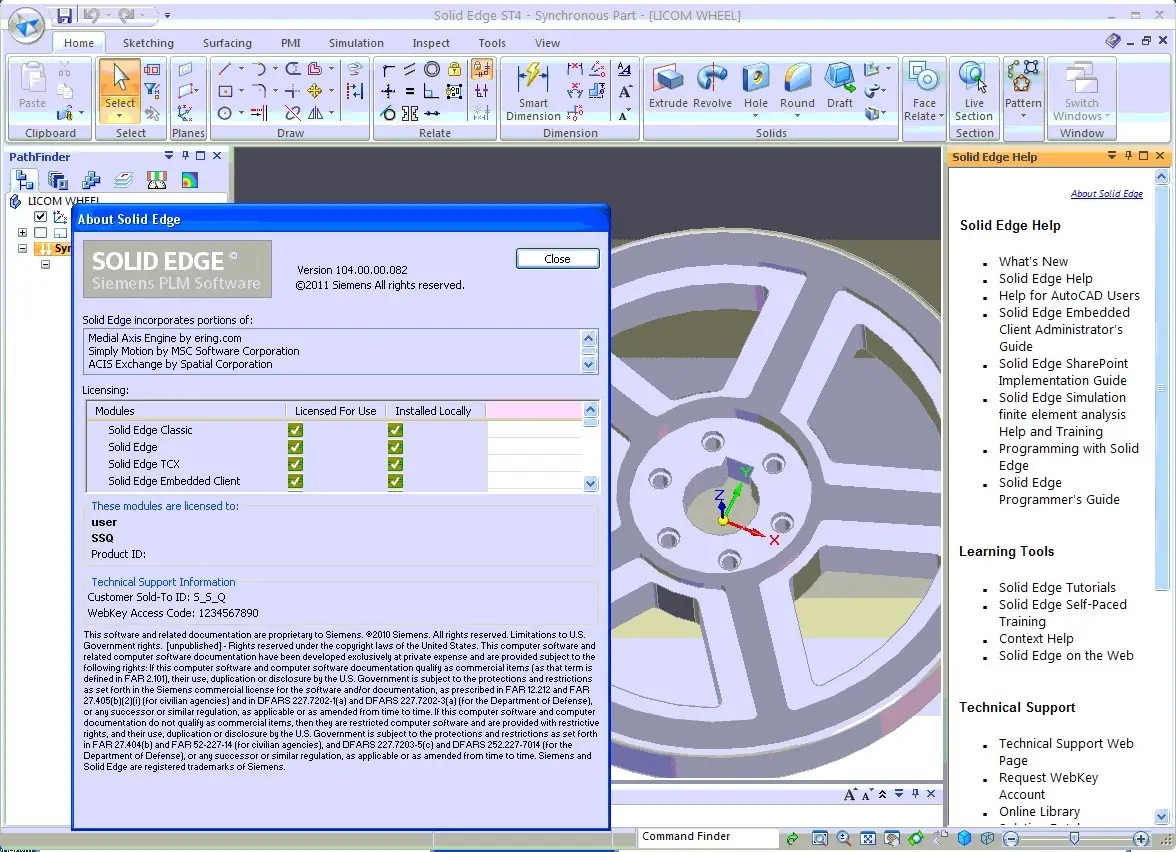The width and height of the screenshot is (1176, 852).
Task: Select the Mirror draw tool
Action: pyautogui.click(x=316, y=113)
